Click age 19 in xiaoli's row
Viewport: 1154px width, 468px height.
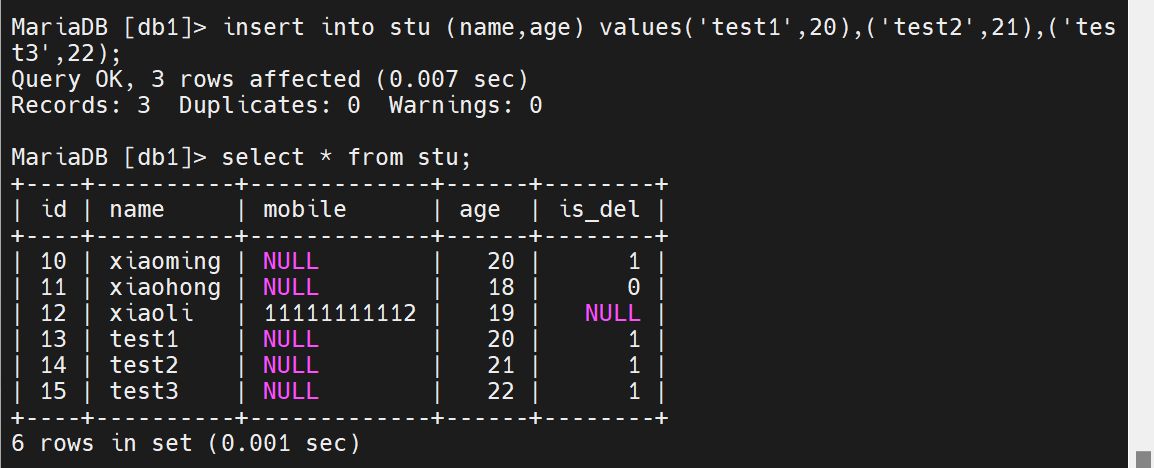coord(500,313)
